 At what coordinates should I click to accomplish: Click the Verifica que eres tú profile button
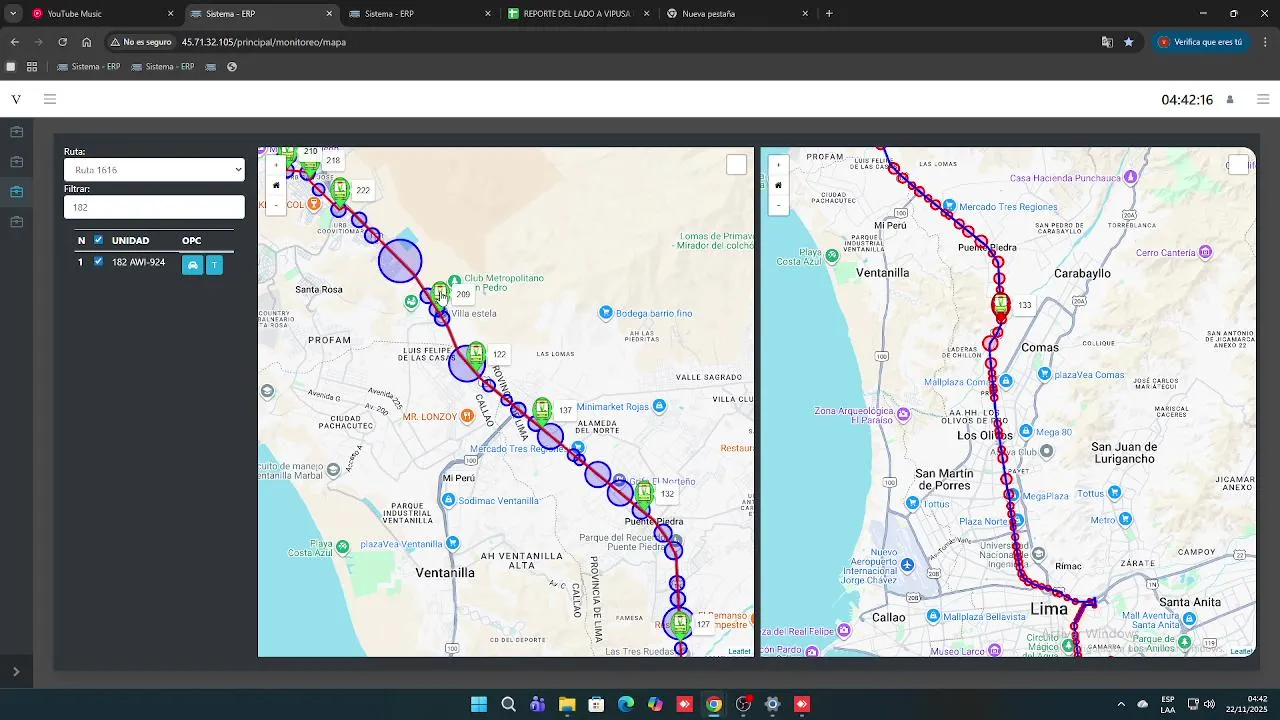point(1200,42)
